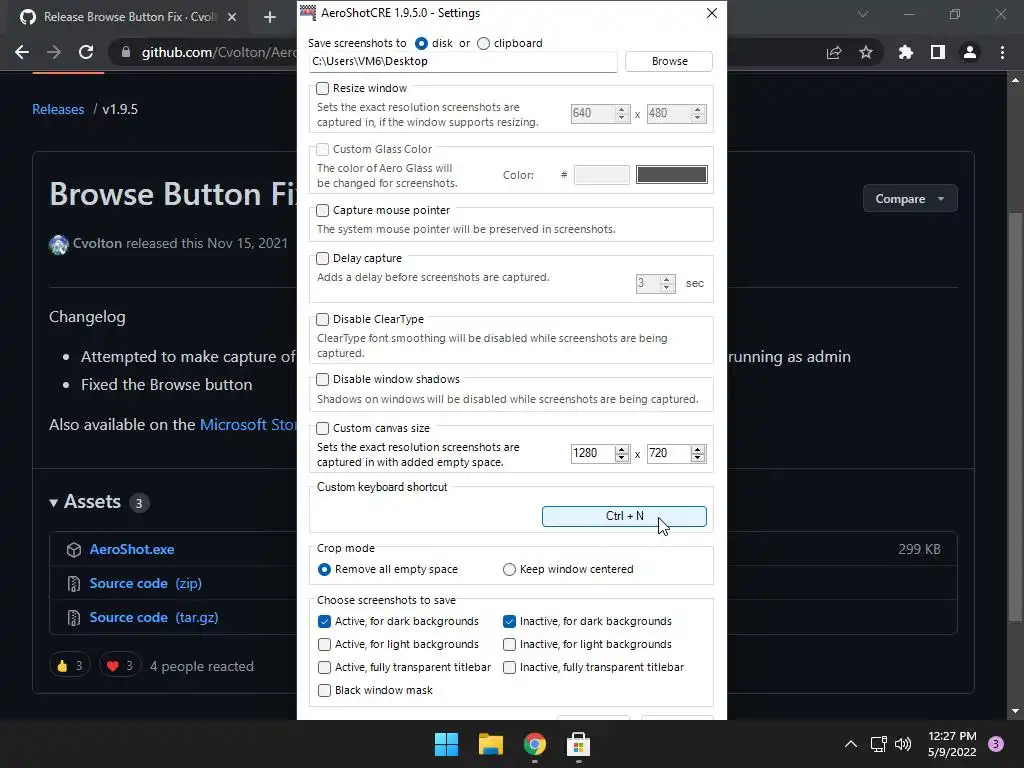Enable Capture mouse pointer checkbox
Viewport: 1024px width, 768px height.
[323, 210]
